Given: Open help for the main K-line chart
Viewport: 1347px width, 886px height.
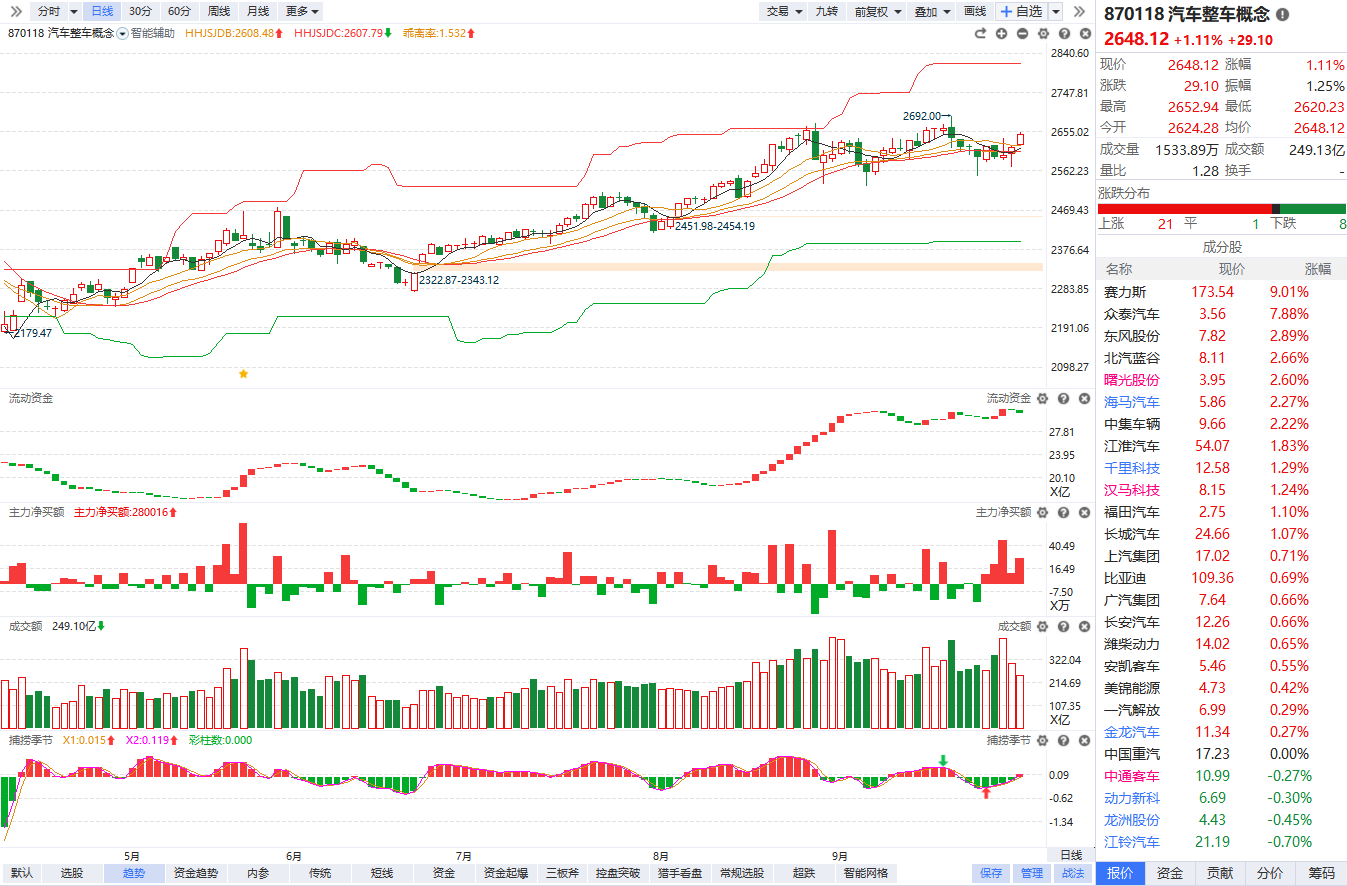Looking at the screenshot, I should (1063, 33).
